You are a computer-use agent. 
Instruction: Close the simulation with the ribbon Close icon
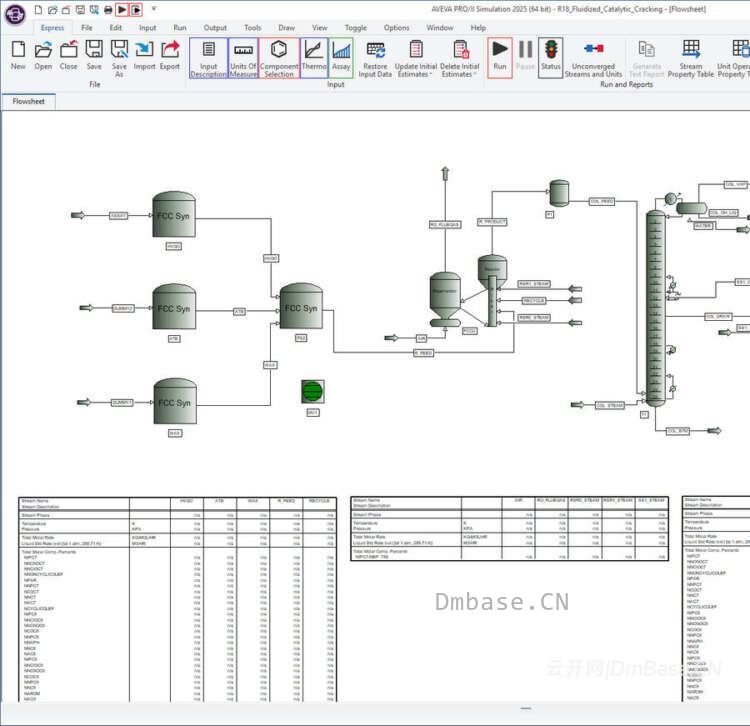68,55
